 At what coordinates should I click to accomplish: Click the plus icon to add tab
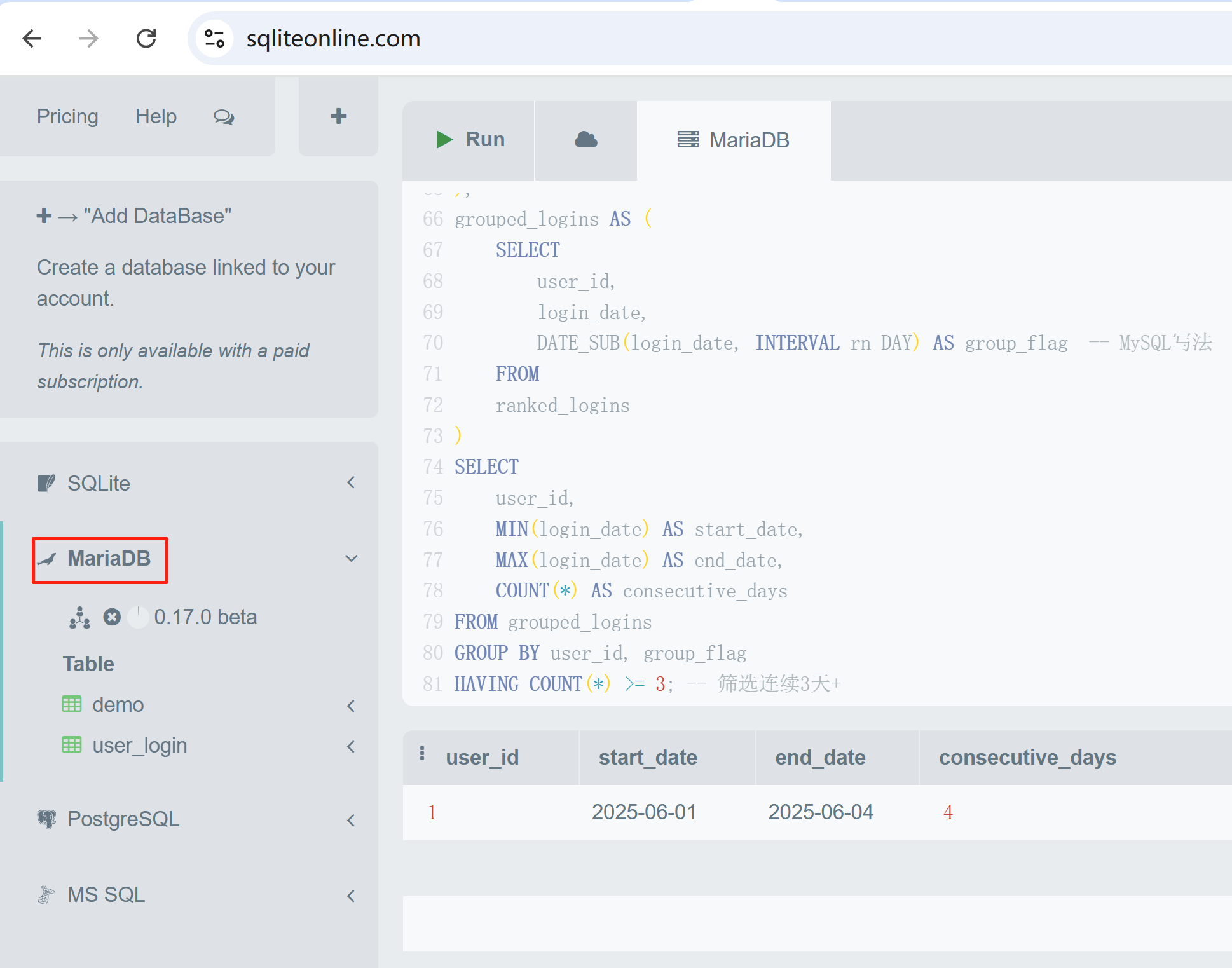tap(338, 116)
